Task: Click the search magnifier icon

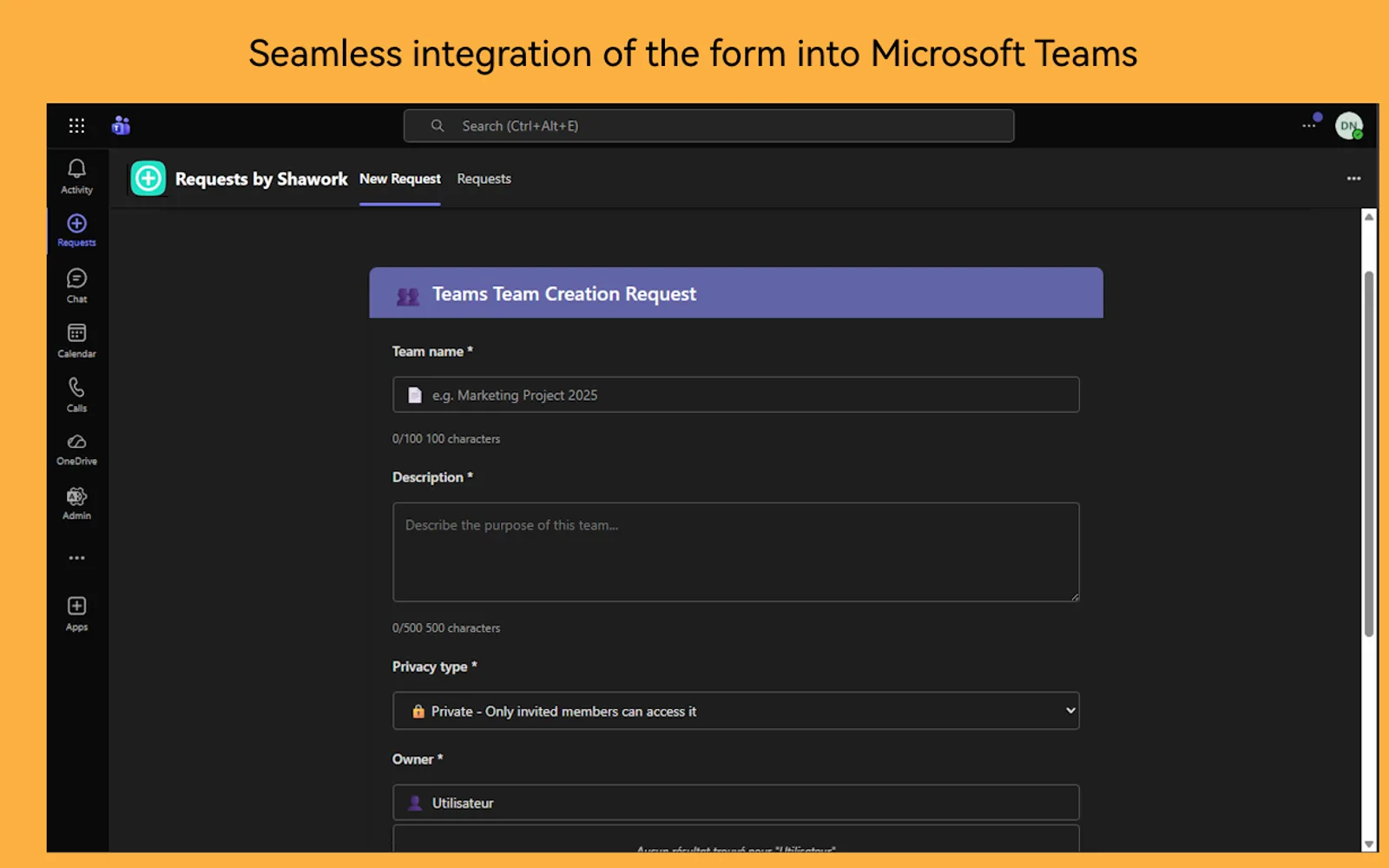Action: click(438, 126)
